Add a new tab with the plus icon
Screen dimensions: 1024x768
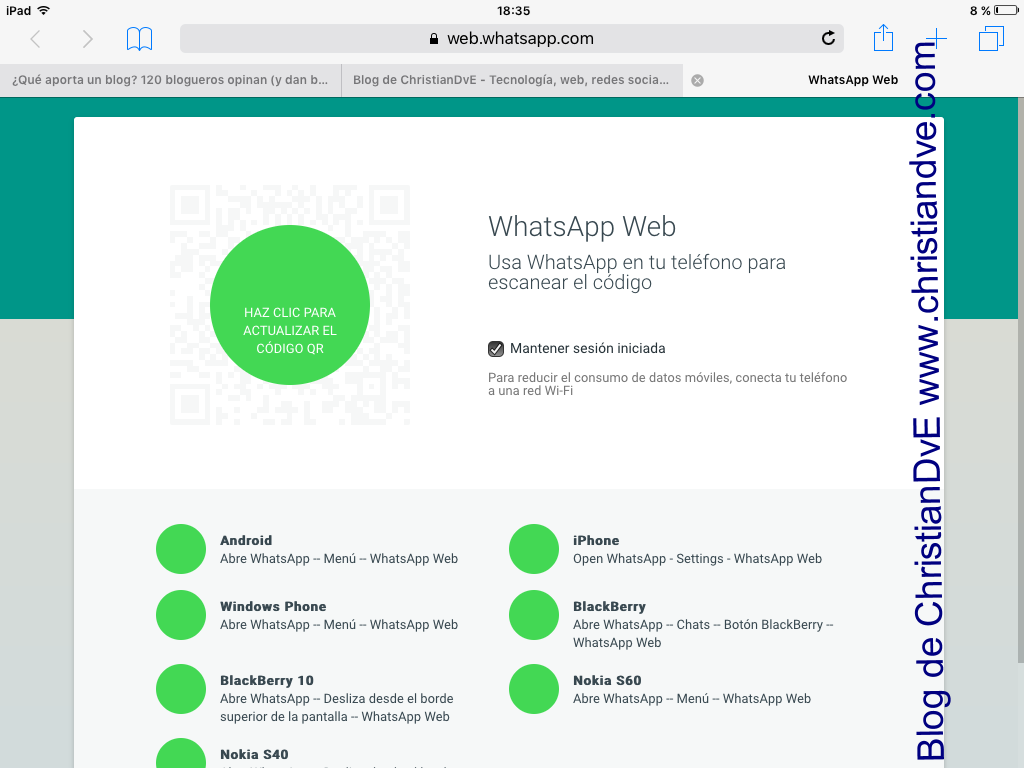936,39
